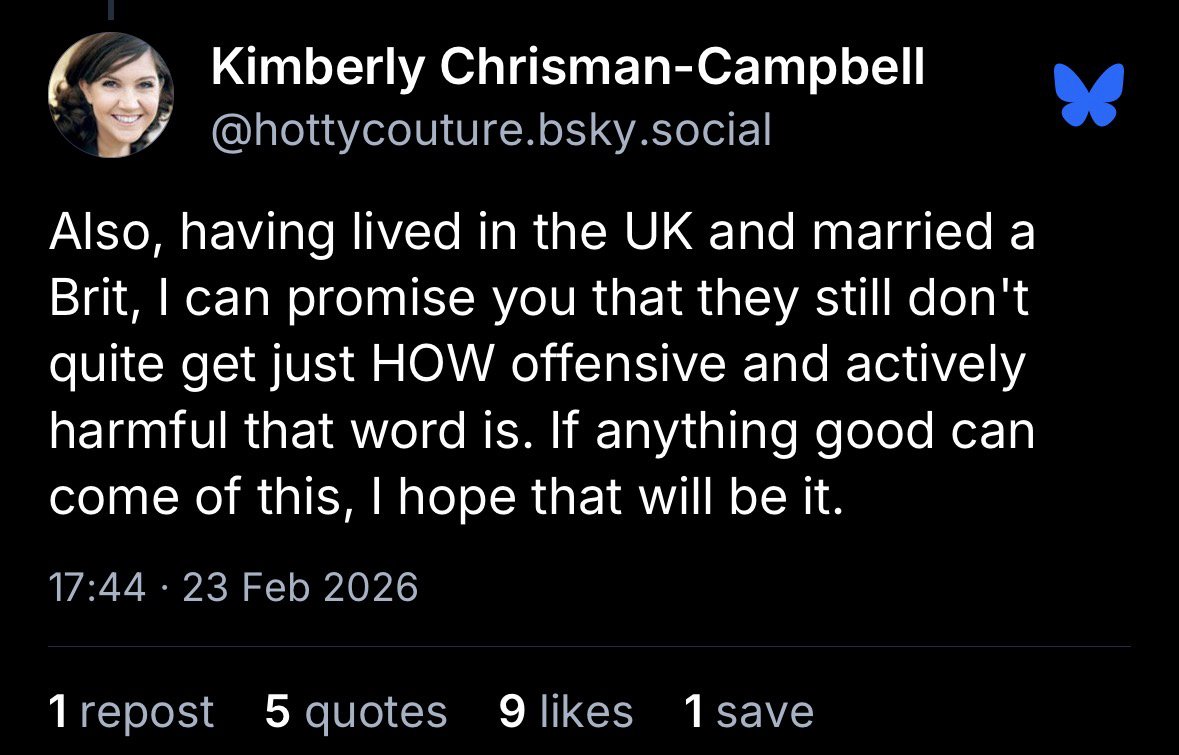Click the capitalized word HOW in the post

(x=434, y=366)
